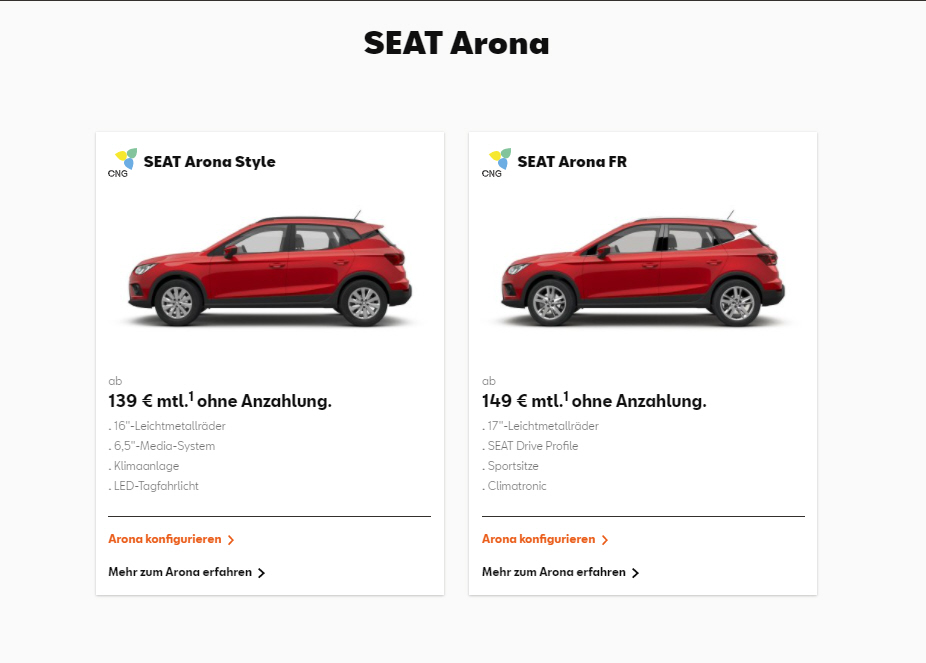Open 'Arona konfigurieren' link on Style card

165,539
